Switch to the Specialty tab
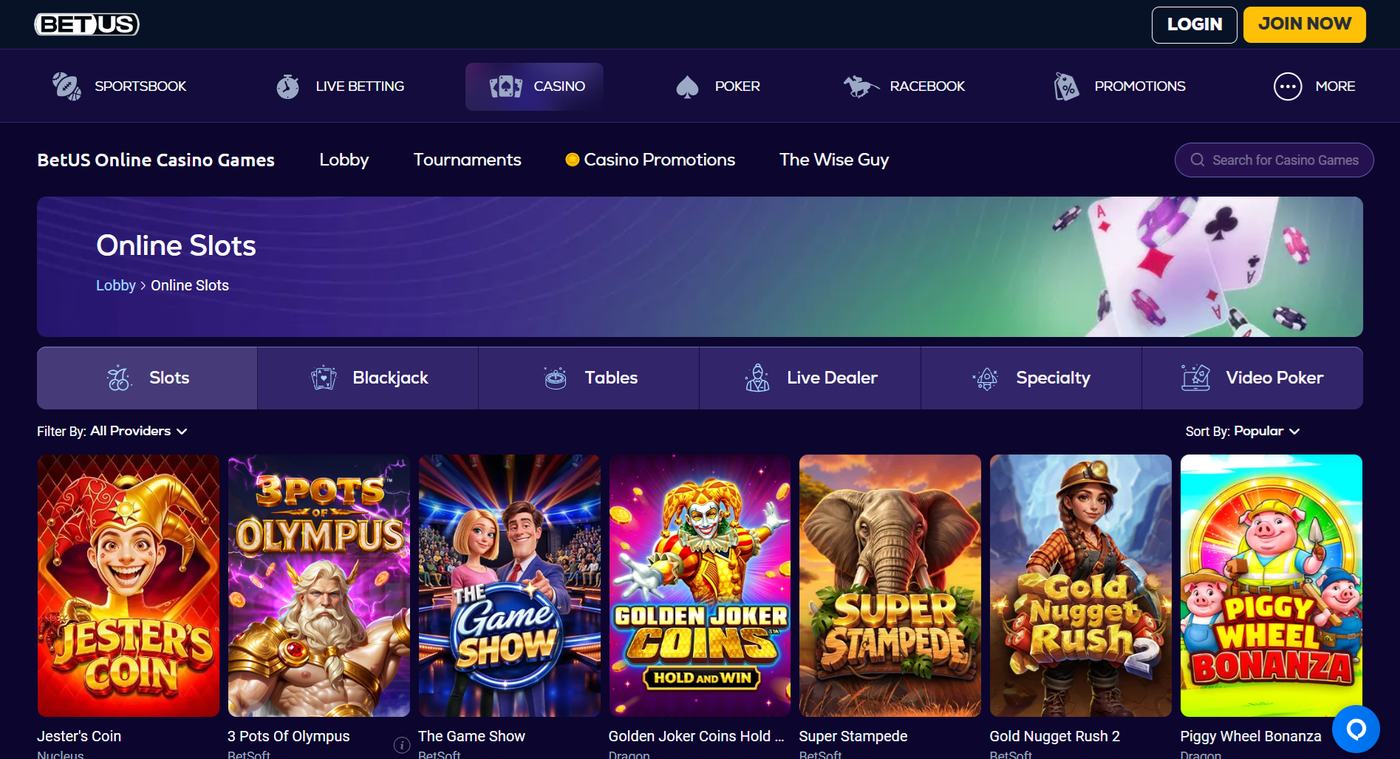 [x=1031, y=378]
